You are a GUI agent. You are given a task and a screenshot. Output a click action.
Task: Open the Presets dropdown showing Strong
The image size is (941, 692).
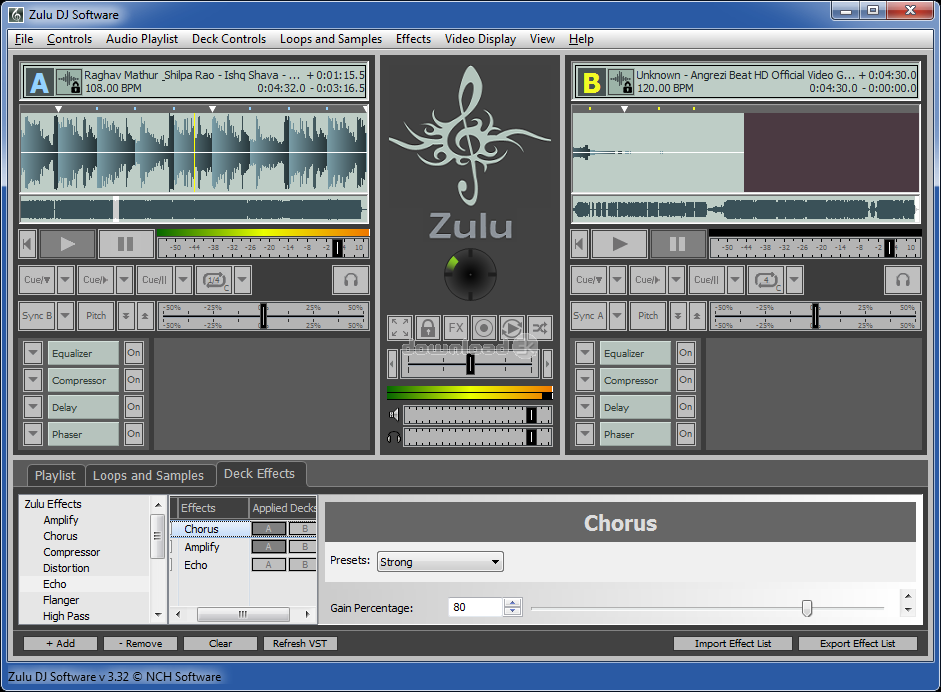440,562
